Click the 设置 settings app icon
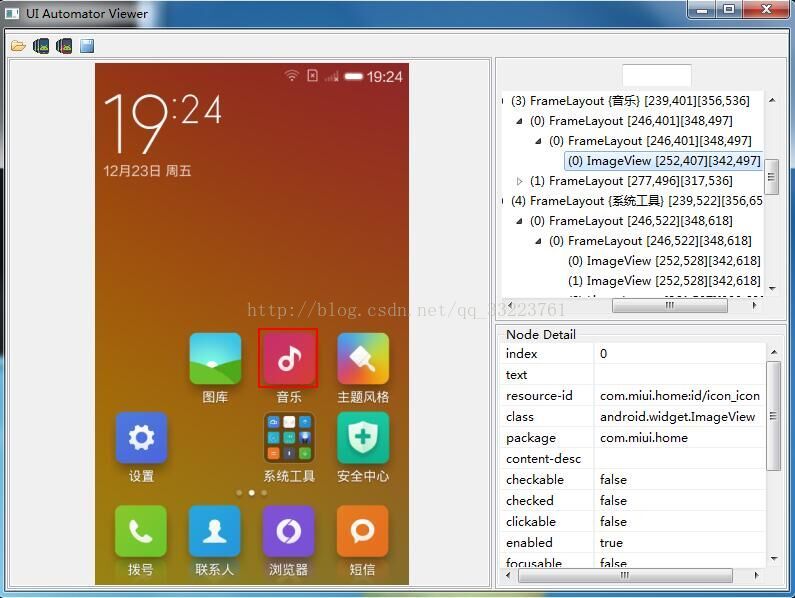Screen dimensions: 795x598 tap(141, 438)
